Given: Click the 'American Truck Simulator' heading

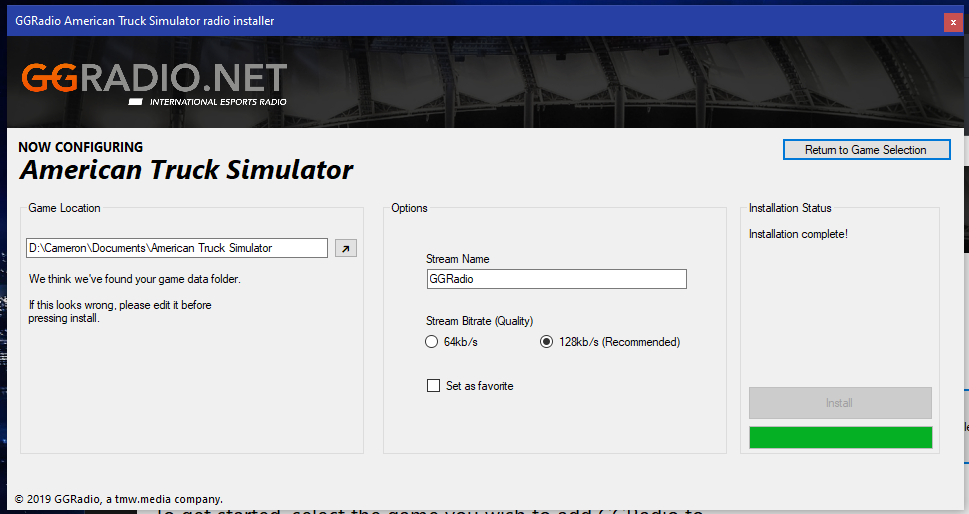Looking at the screenshot, I should click(187, 171).
